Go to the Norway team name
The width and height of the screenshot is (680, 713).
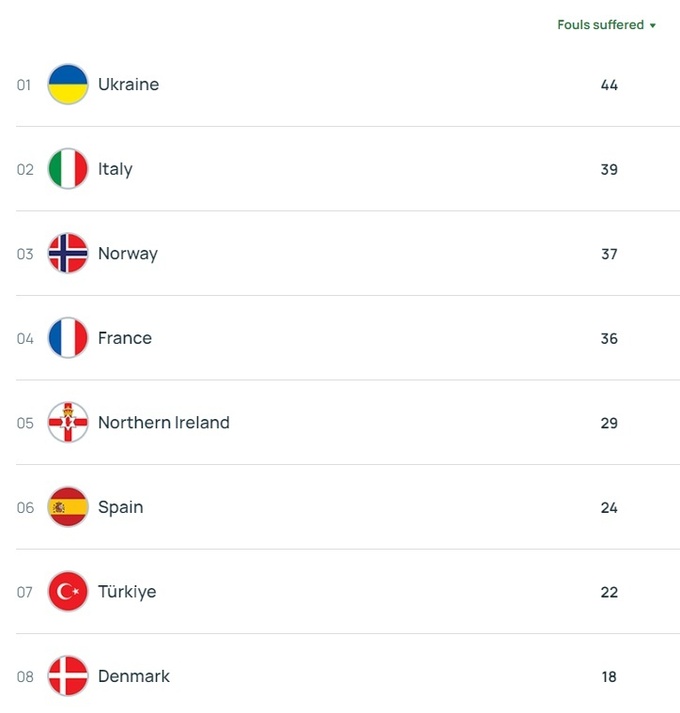click(x=128, y=254)
